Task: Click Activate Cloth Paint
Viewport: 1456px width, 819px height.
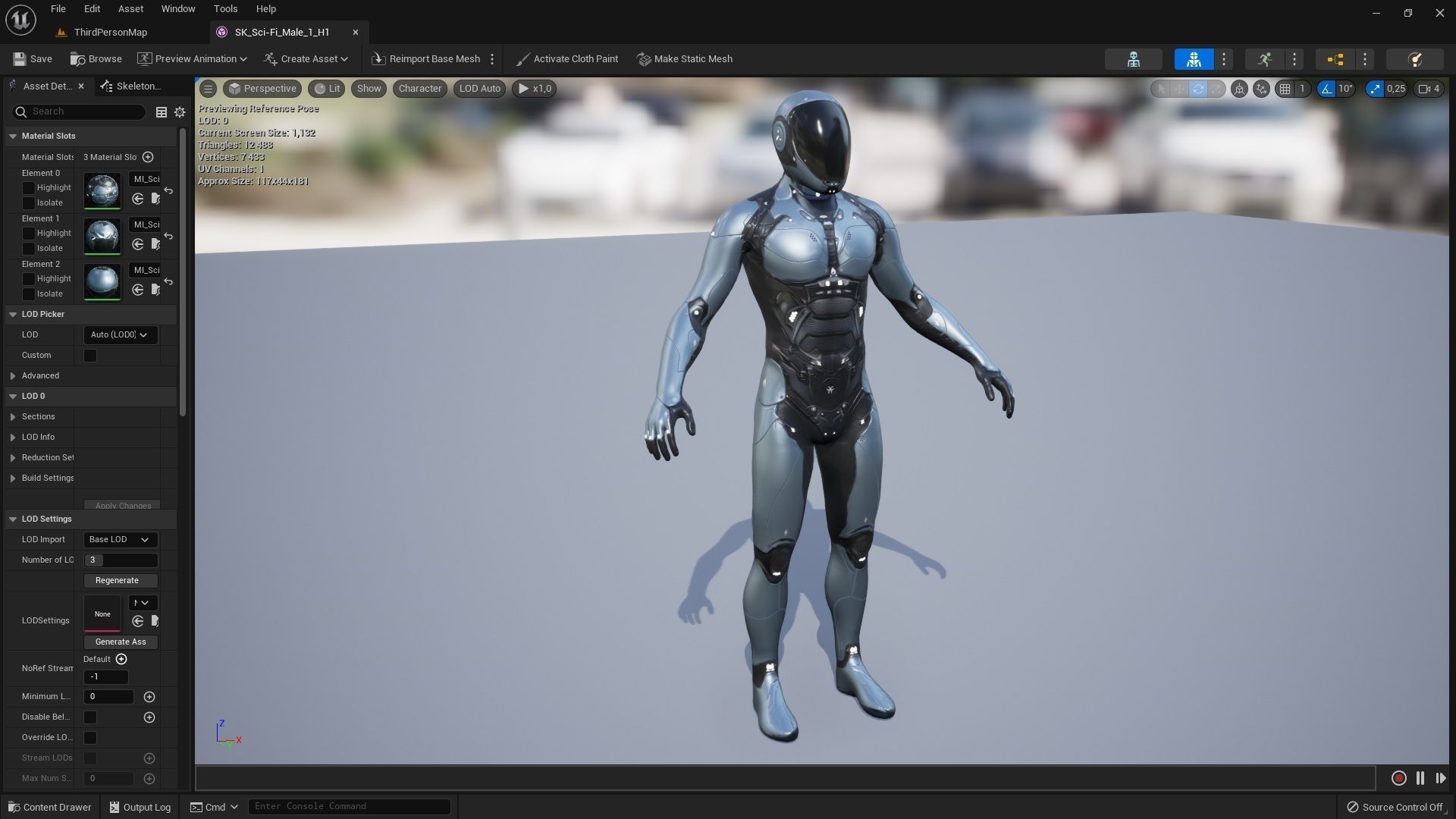Action: coord(566,59)
